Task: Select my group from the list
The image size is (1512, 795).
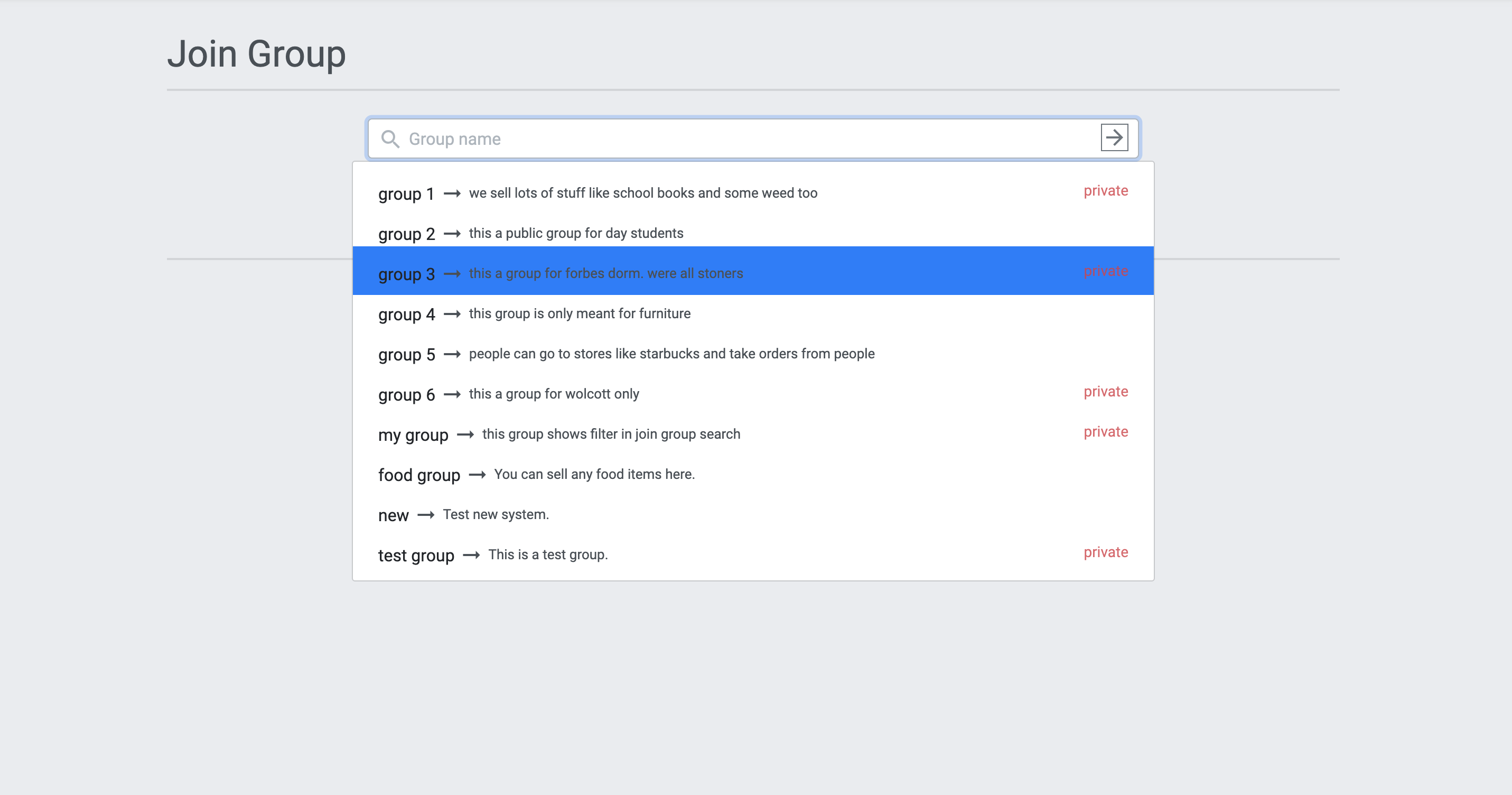Action: (x=753, y=435)
